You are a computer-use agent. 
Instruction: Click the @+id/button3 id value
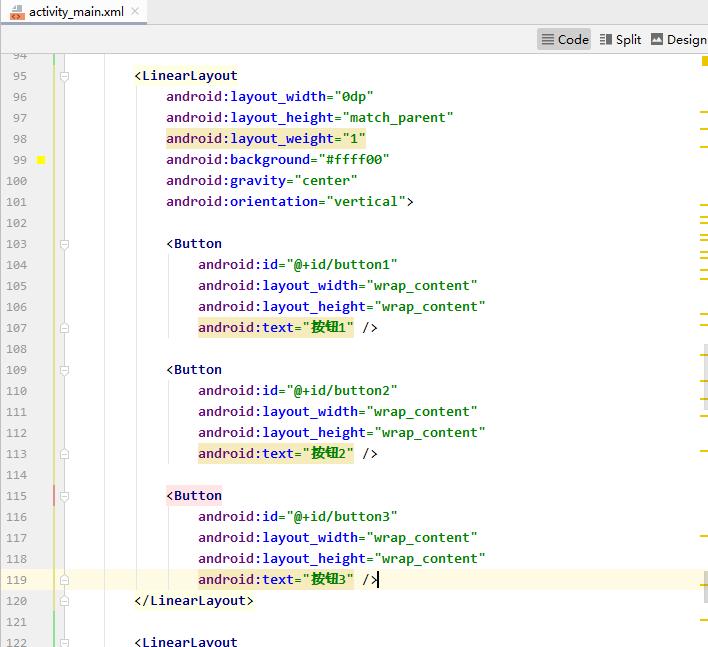point(341,517)
